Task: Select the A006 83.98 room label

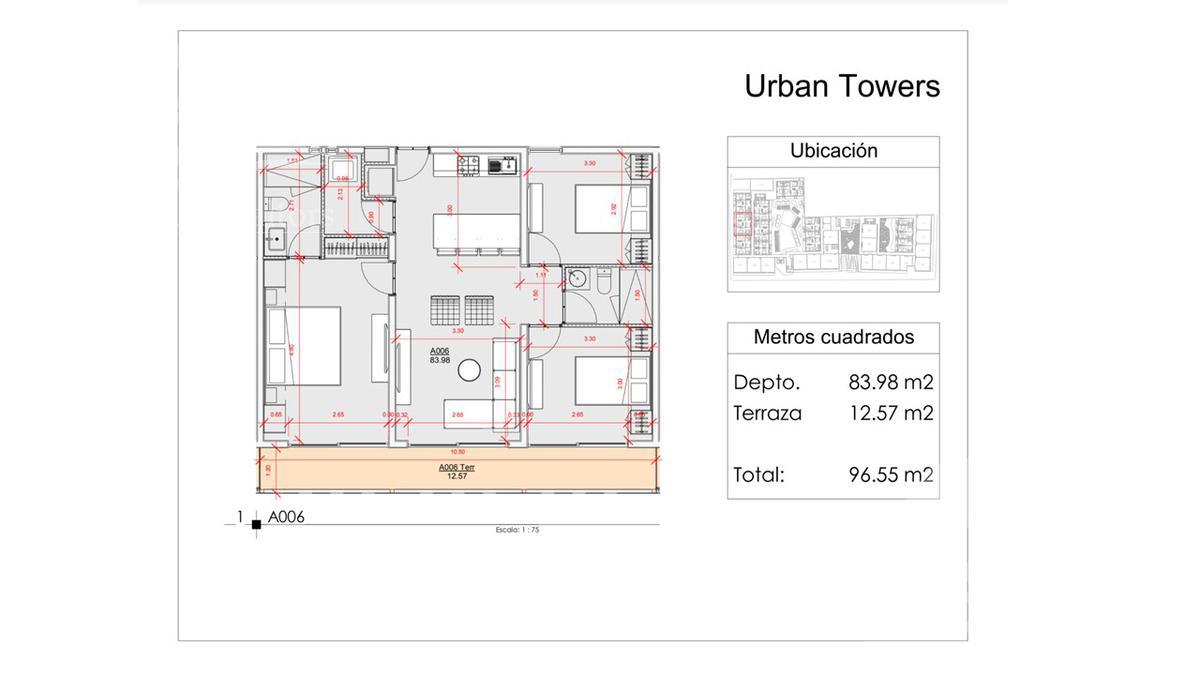Action: (440, 355)
